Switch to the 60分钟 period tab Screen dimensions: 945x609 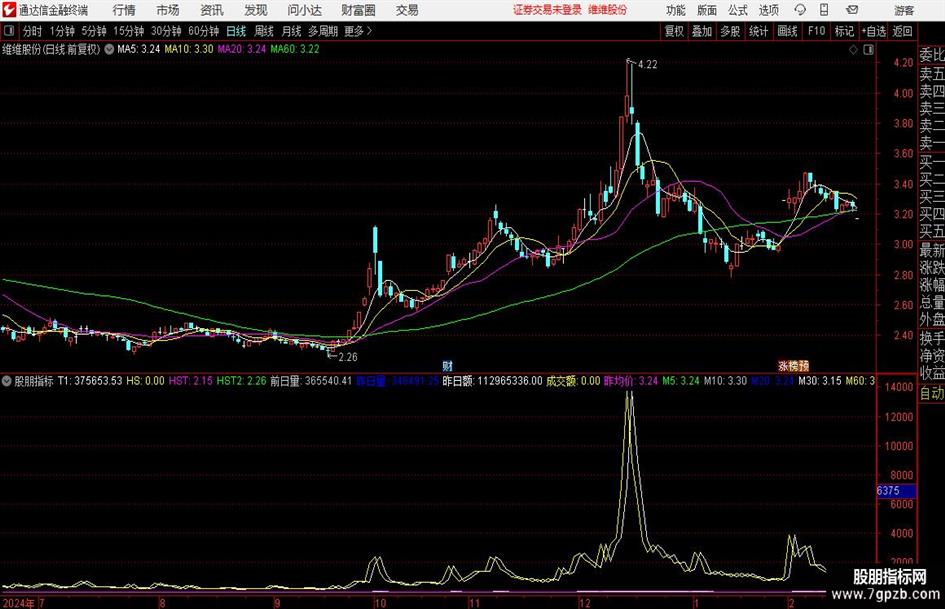[x=204, y=31]
